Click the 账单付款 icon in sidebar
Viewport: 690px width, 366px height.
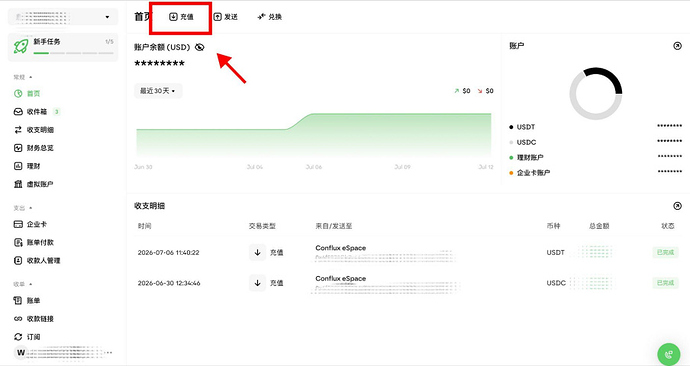coord(18,242)
